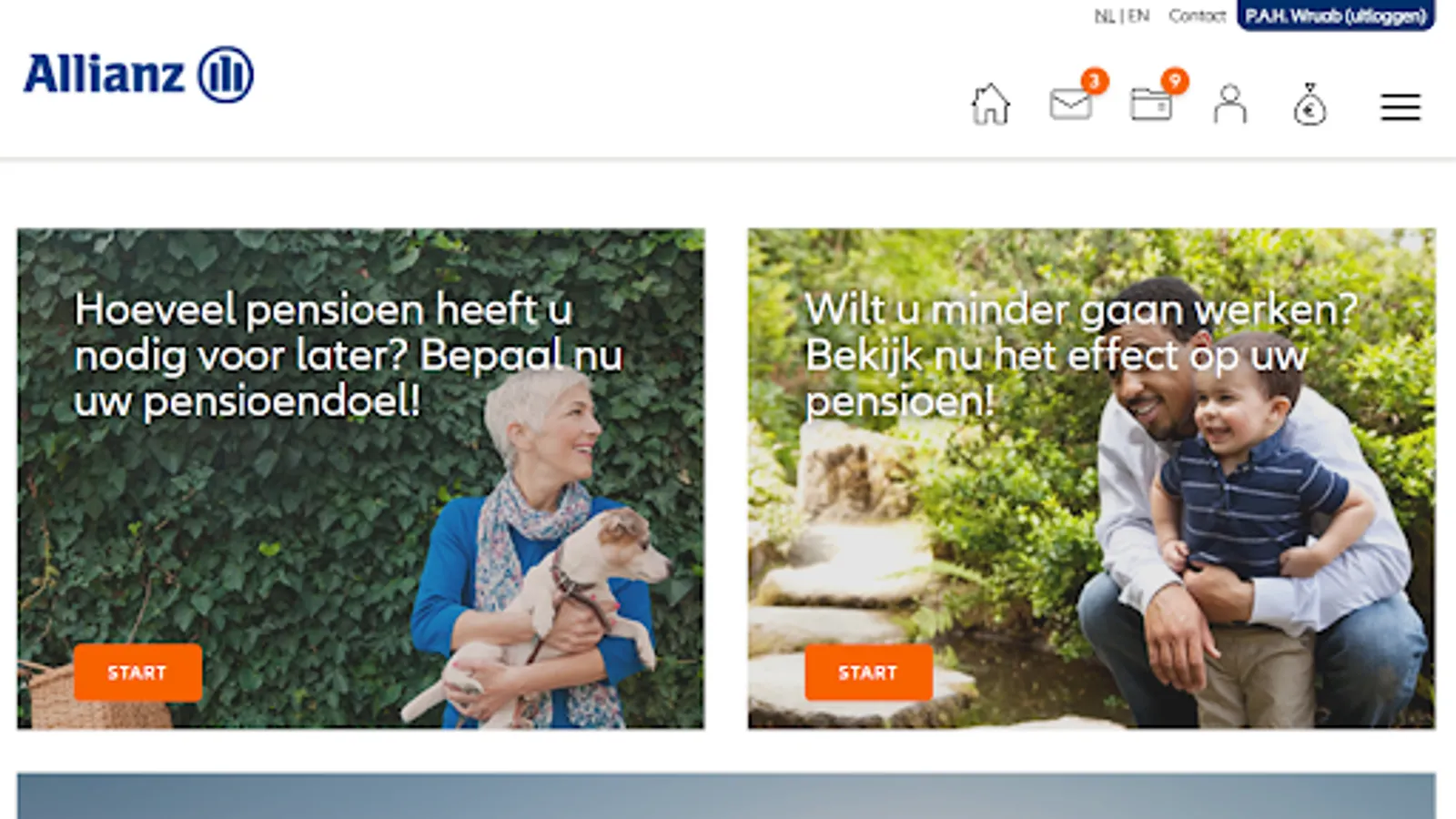The image size is (1456, 819).
Task: Click the 'Hoeveel pensioen heeft u nodig' heading
Action: 349,355
